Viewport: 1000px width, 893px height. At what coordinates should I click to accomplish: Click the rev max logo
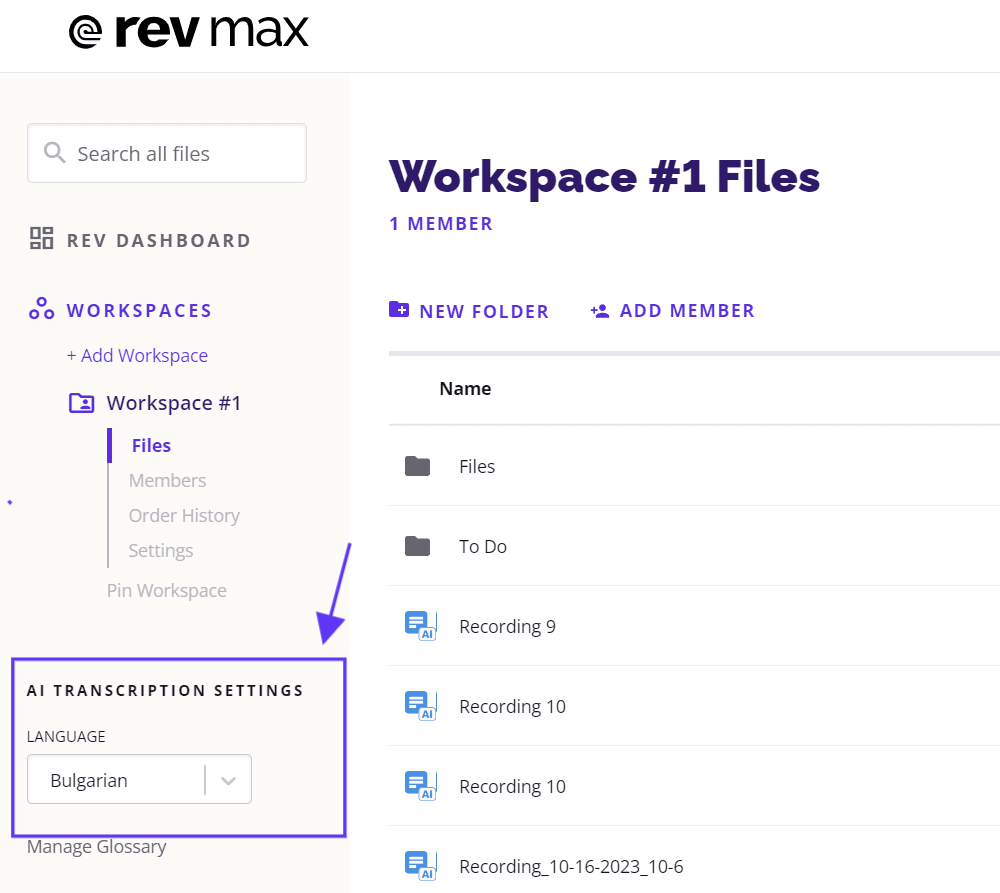[189, 31]
